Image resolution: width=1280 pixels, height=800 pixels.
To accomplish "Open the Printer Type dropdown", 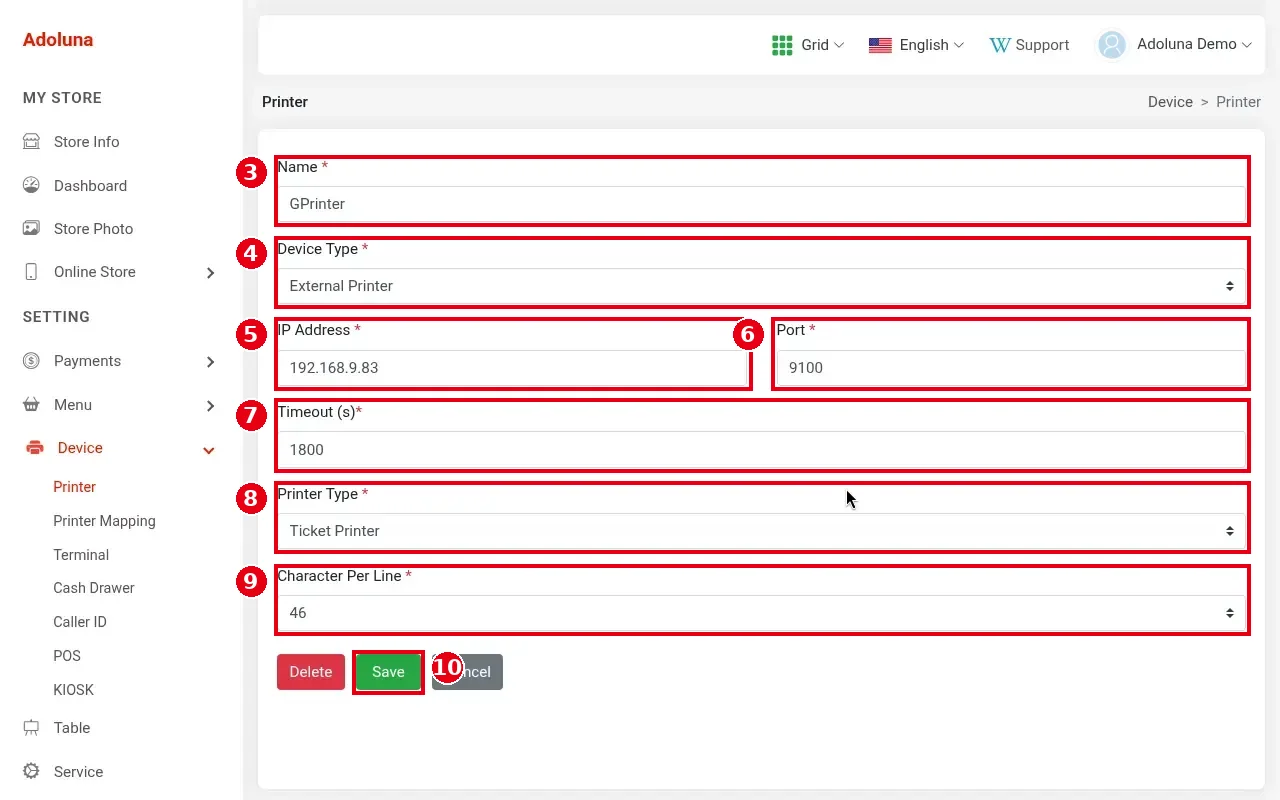I will click(761, 531).
